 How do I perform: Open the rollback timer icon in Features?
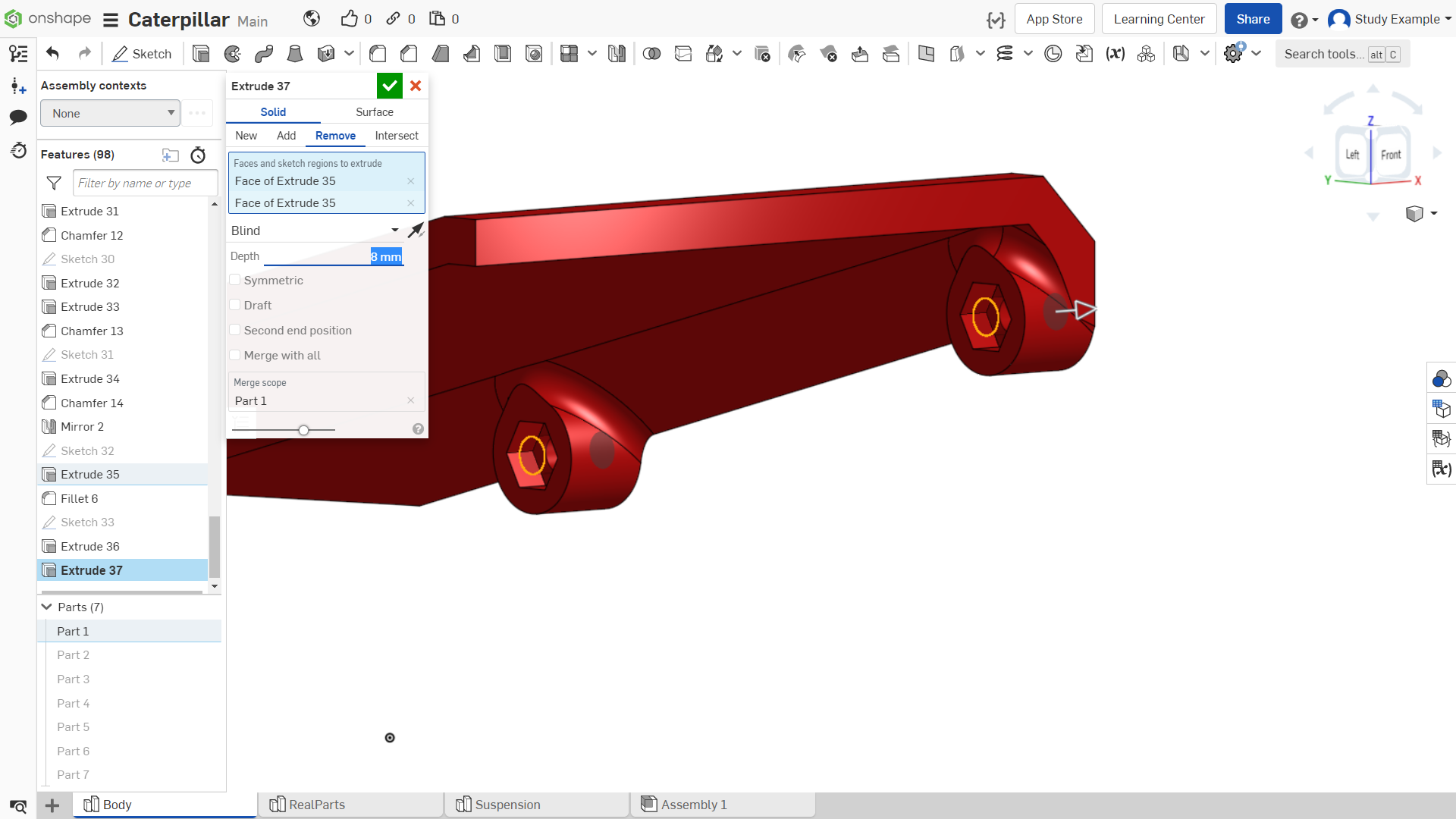(x=198, y=155)
